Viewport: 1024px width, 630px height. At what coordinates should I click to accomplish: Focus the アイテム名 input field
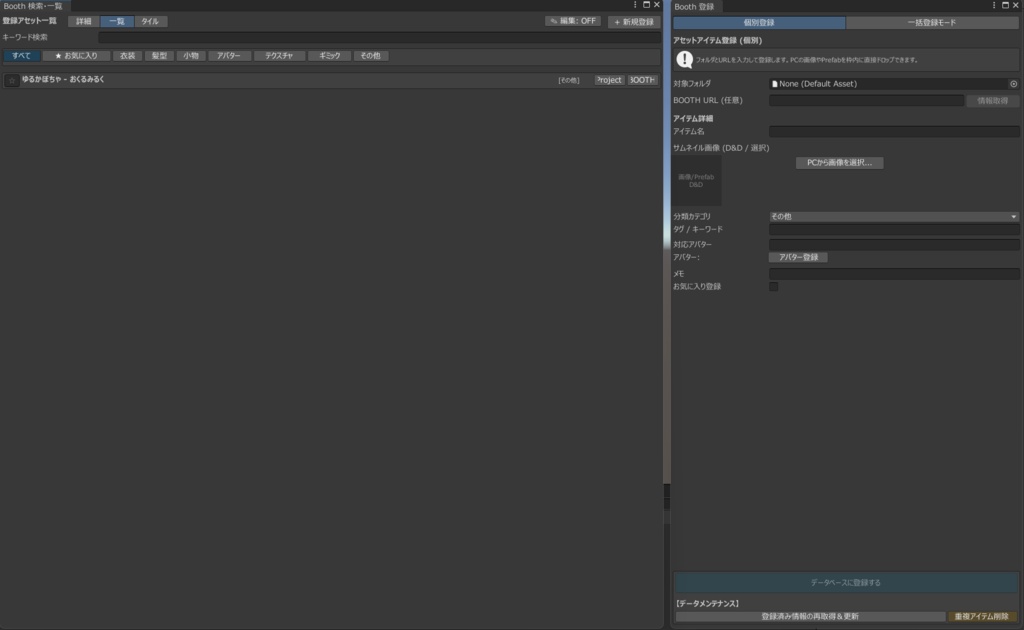(x=893, y=131)
